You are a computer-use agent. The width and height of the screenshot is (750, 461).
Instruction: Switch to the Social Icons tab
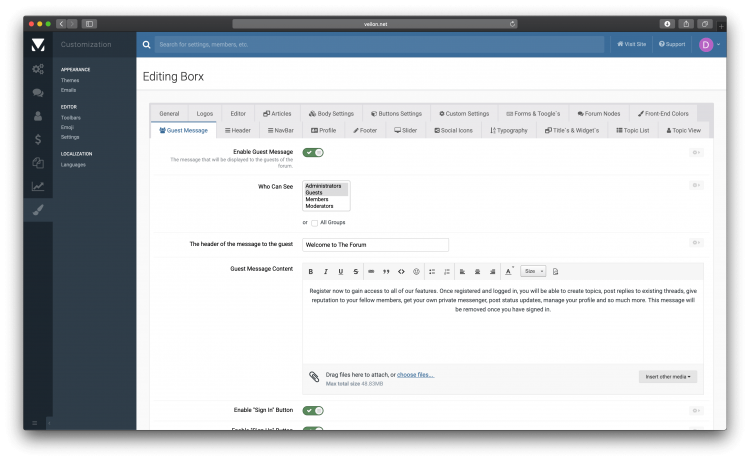click(453, 131)
